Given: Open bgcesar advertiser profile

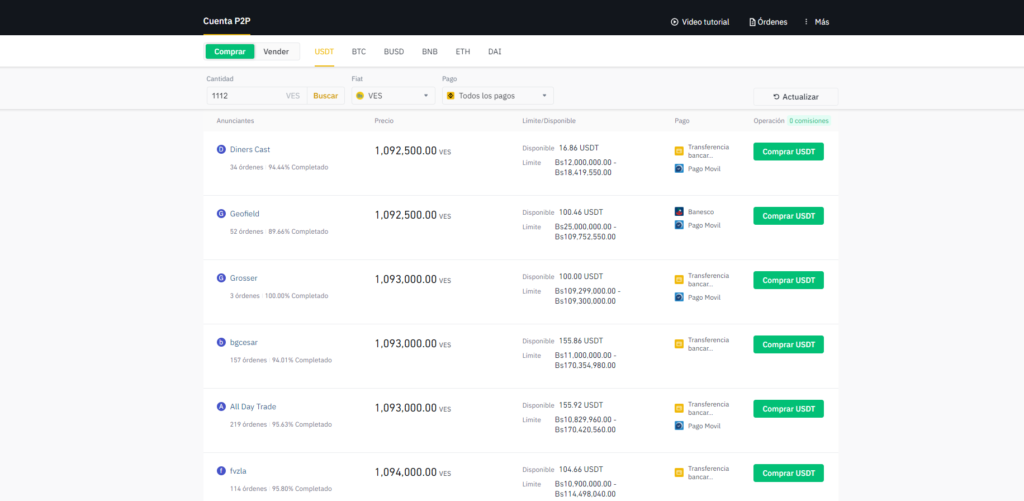Looking at the screenshot, I should (x=244, y=342).
